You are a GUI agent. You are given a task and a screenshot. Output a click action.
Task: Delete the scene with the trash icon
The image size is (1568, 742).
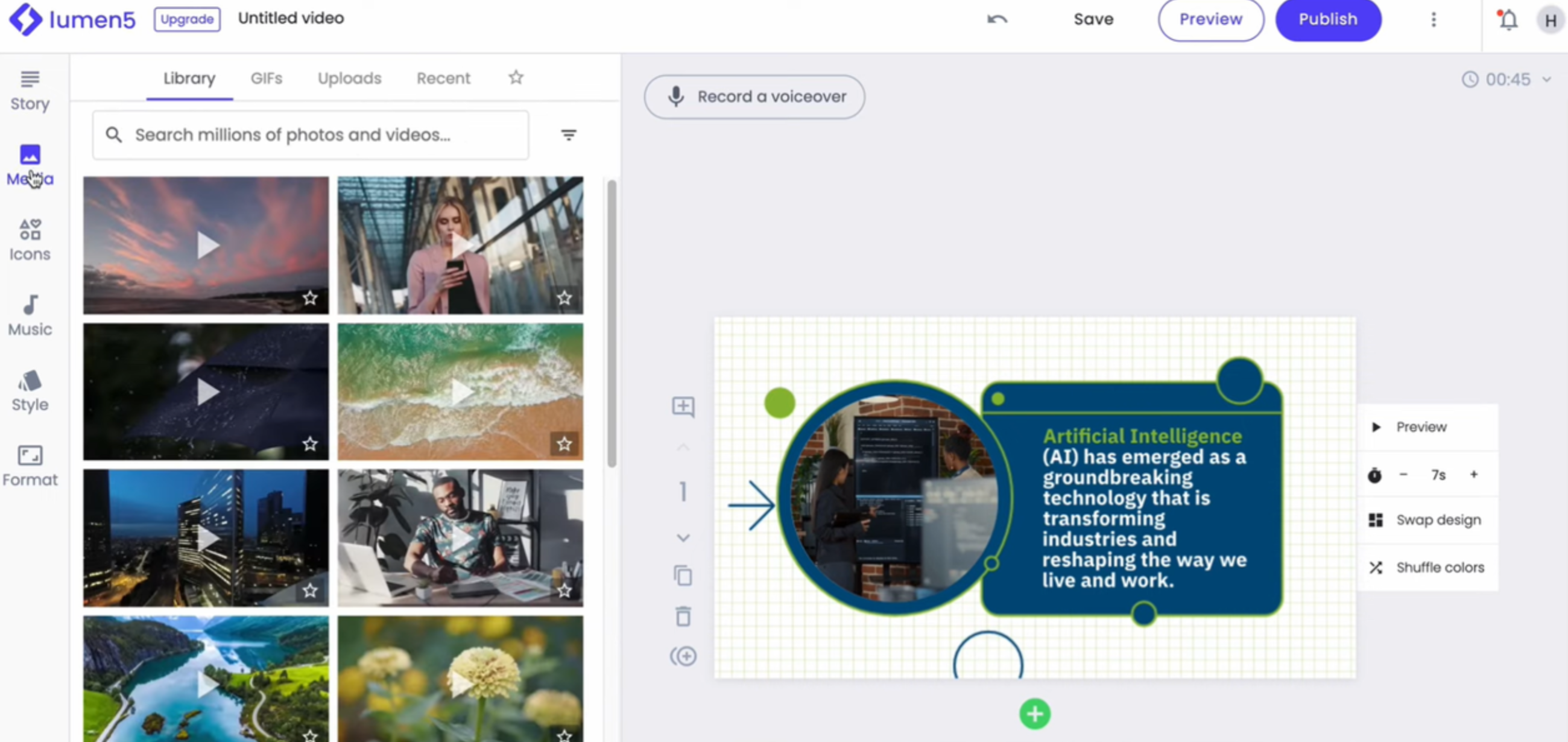tap(683, 616)
